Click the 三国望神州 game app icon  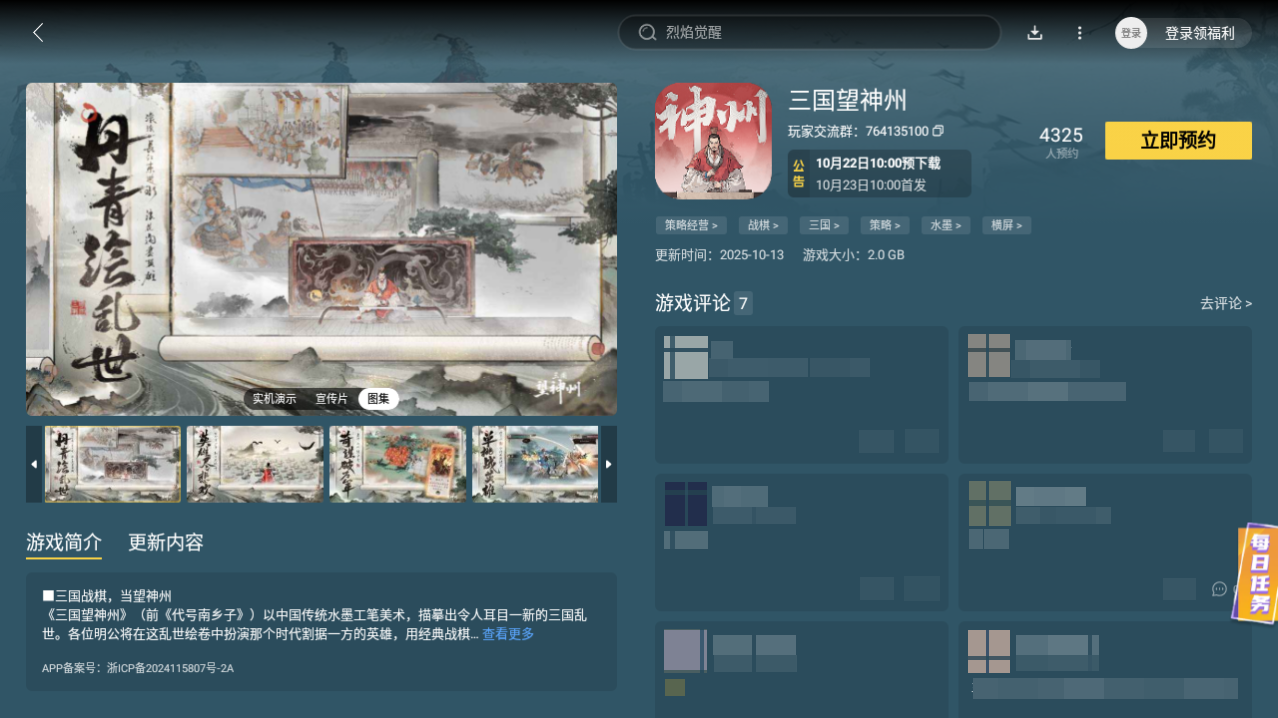pyautogui.click(x=713, y=140)
